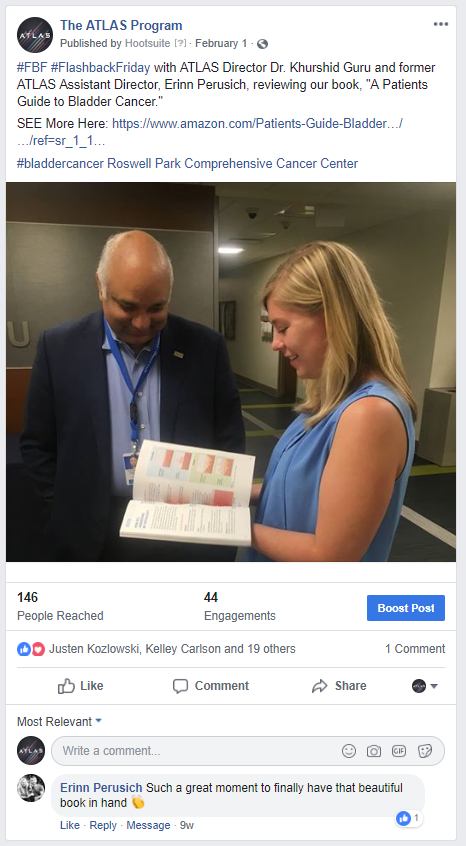Open the post options three-dot menu
This screenshot has width=466, height=846.
click(441, 24)
